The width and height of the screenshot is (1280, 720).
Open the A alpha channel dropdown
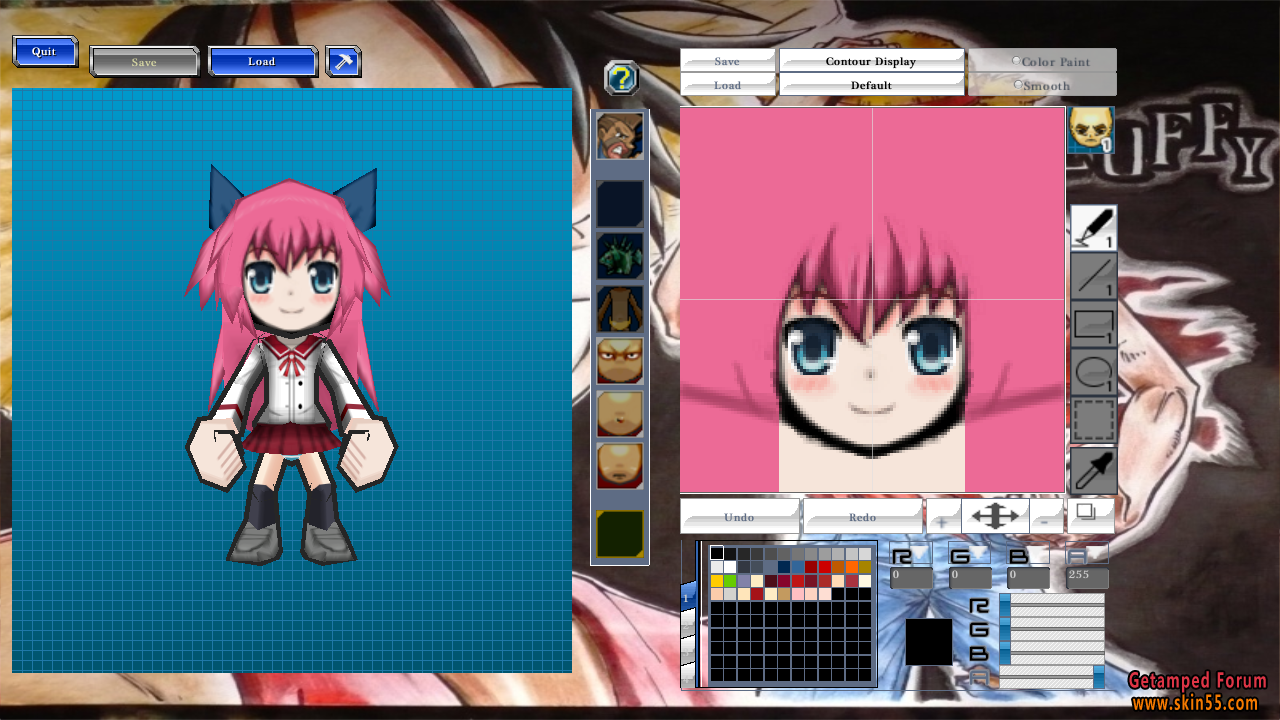tap(1087, 552)
